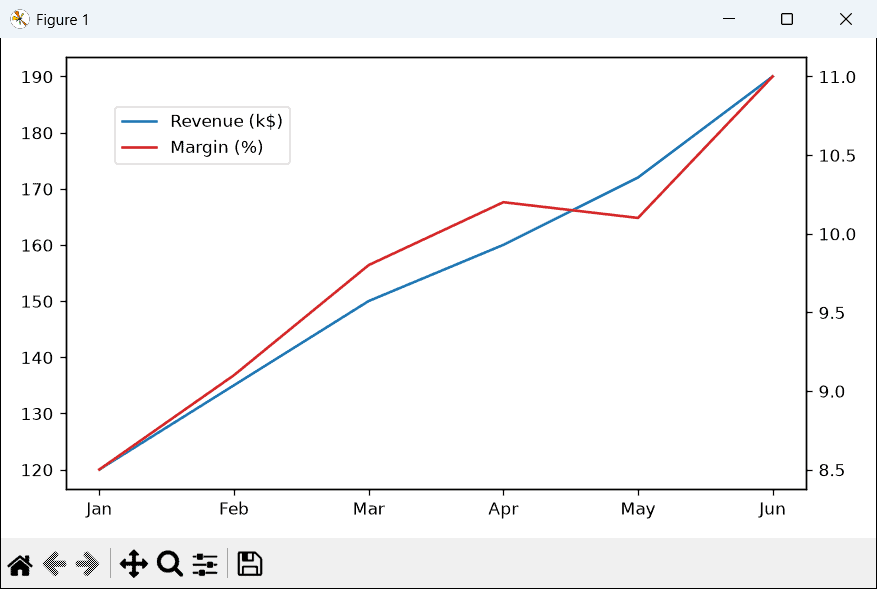Close the Figure 1 window
The width and height of the screenshot is (877, 589).
click(846, 19)
